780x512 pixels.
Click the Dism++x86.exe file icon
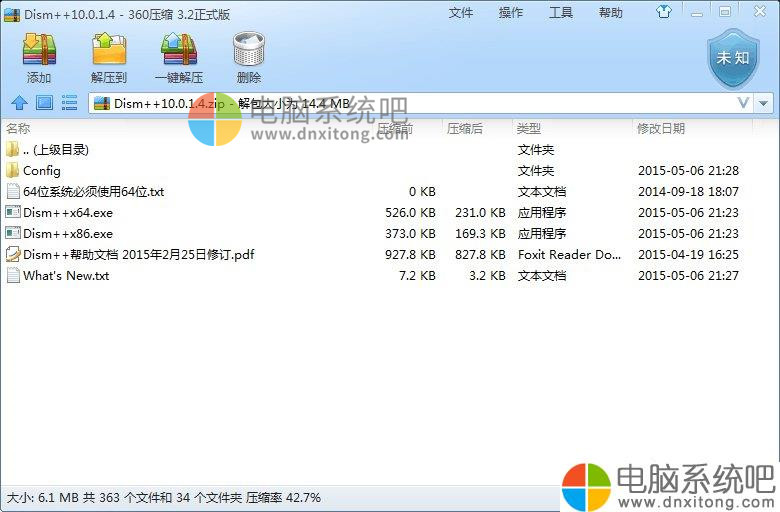click(13, 233)
